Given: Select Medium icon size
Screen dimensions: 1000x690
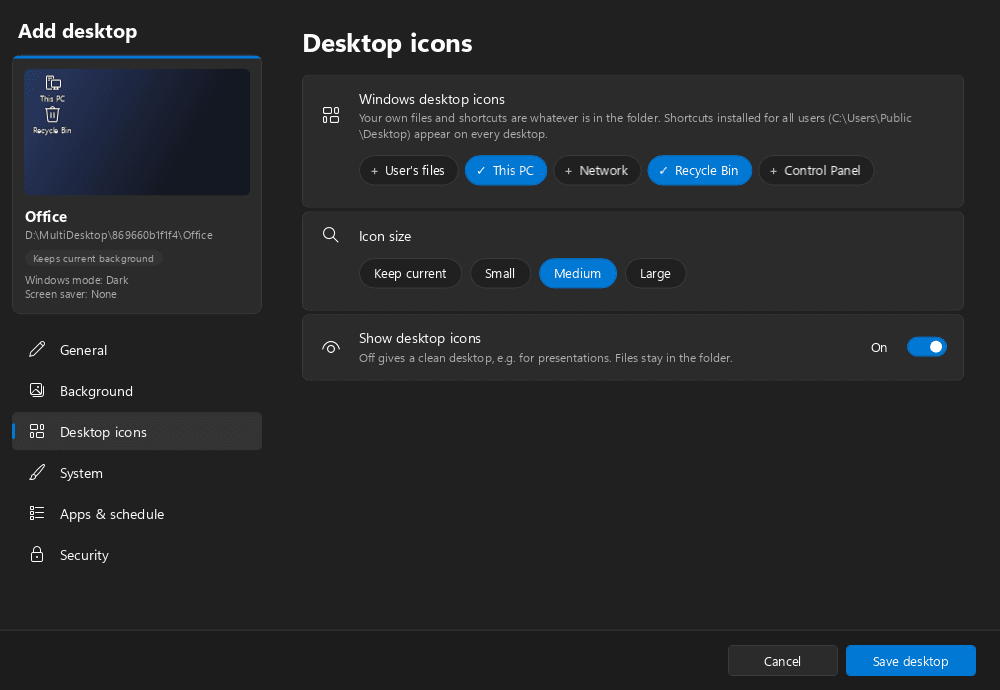Looking at the screenshot, I should click(x=578, y=274).
